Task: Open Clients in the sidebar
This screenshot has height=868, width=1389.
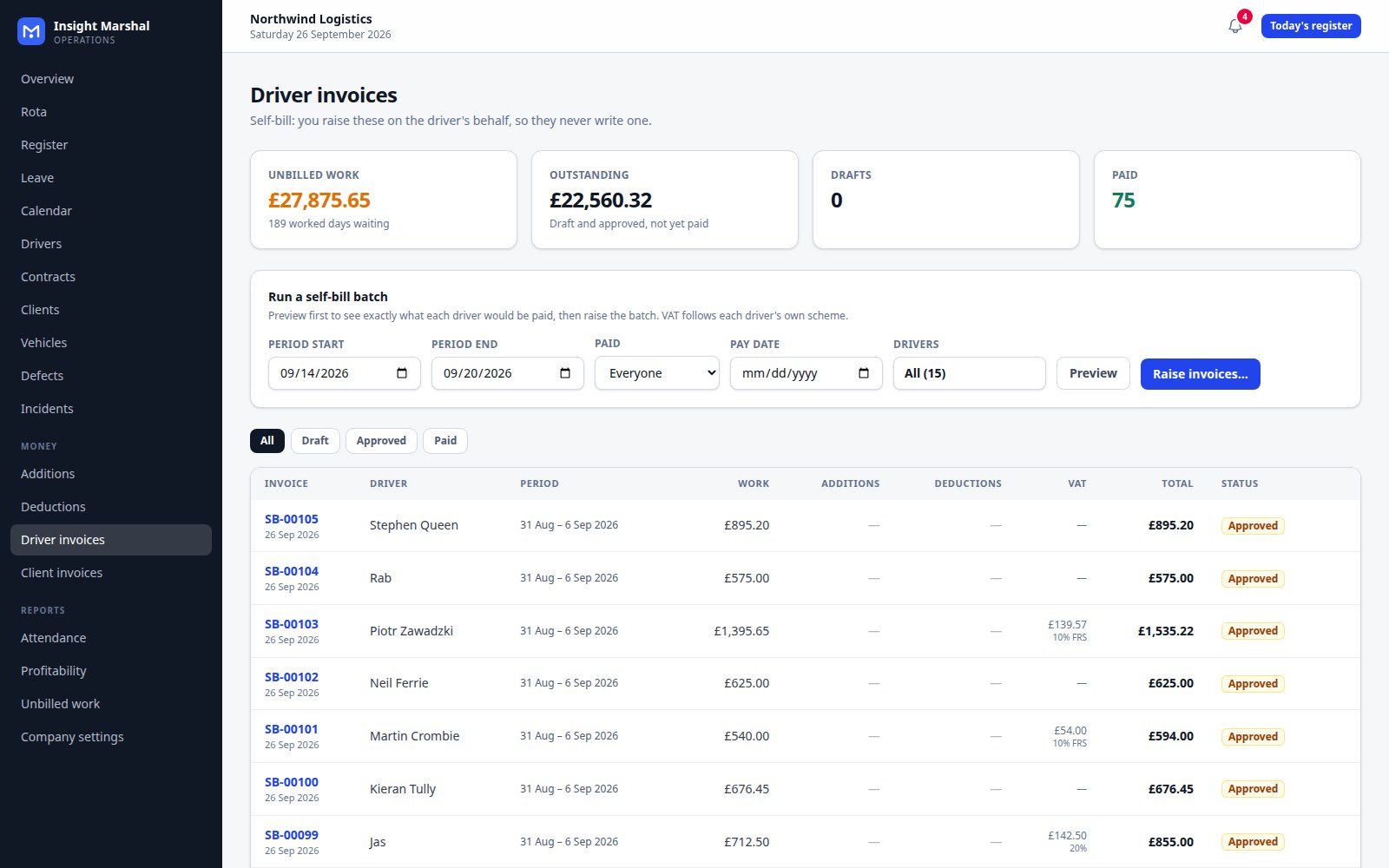Action: [111, 310]
